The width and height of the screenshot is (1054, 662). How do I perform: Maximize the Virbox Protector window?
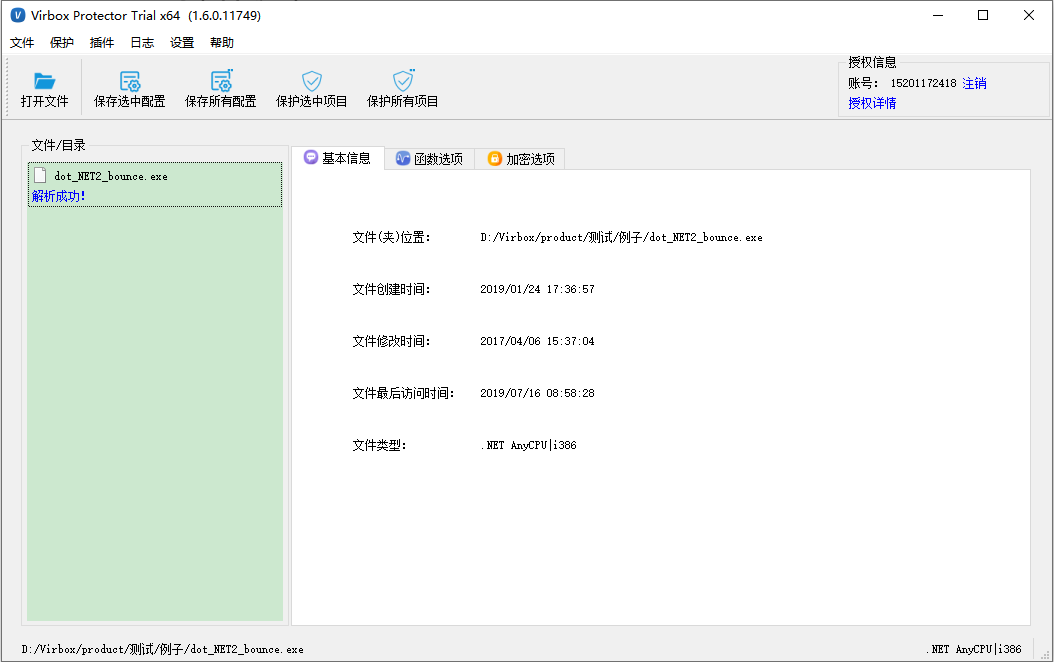pyautogui.click(x=983, y=15)
